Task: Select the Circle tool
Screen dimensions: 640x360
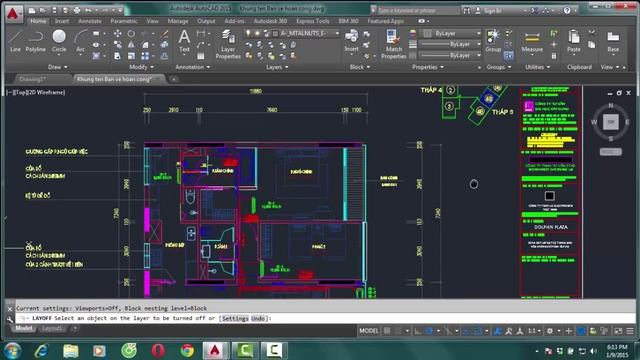Action: pyautogui.click(x=59, y=41)
